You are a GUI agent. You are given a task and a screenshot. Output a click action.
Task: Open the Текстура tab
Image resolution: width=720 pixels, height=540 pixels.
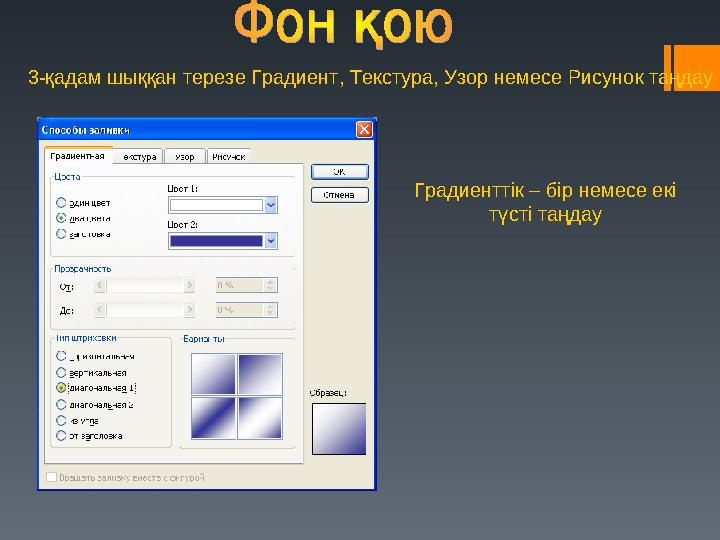(x=138, y=157)
